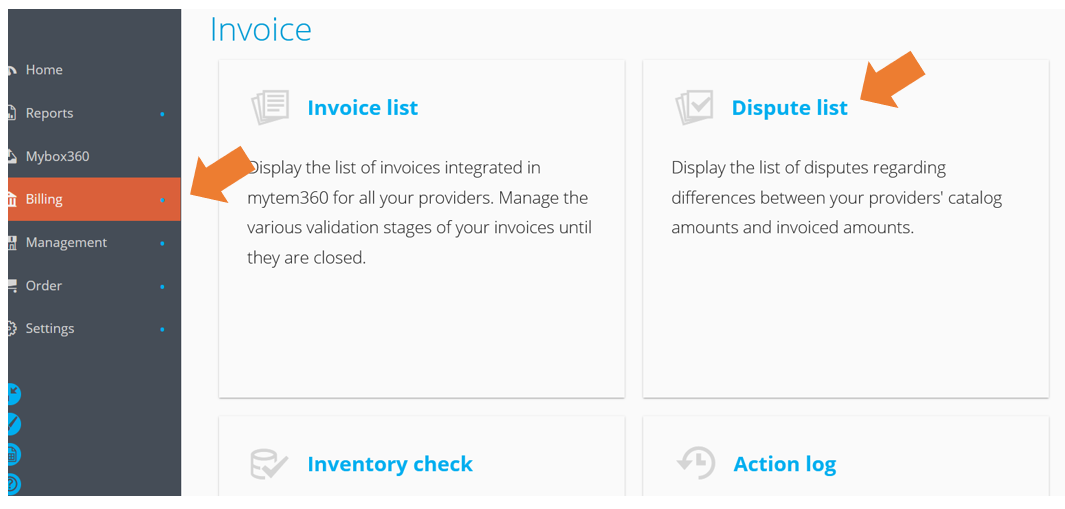Click the Action log history clock icon
This screenshot has height=509, width=1065.
point(695,463)
